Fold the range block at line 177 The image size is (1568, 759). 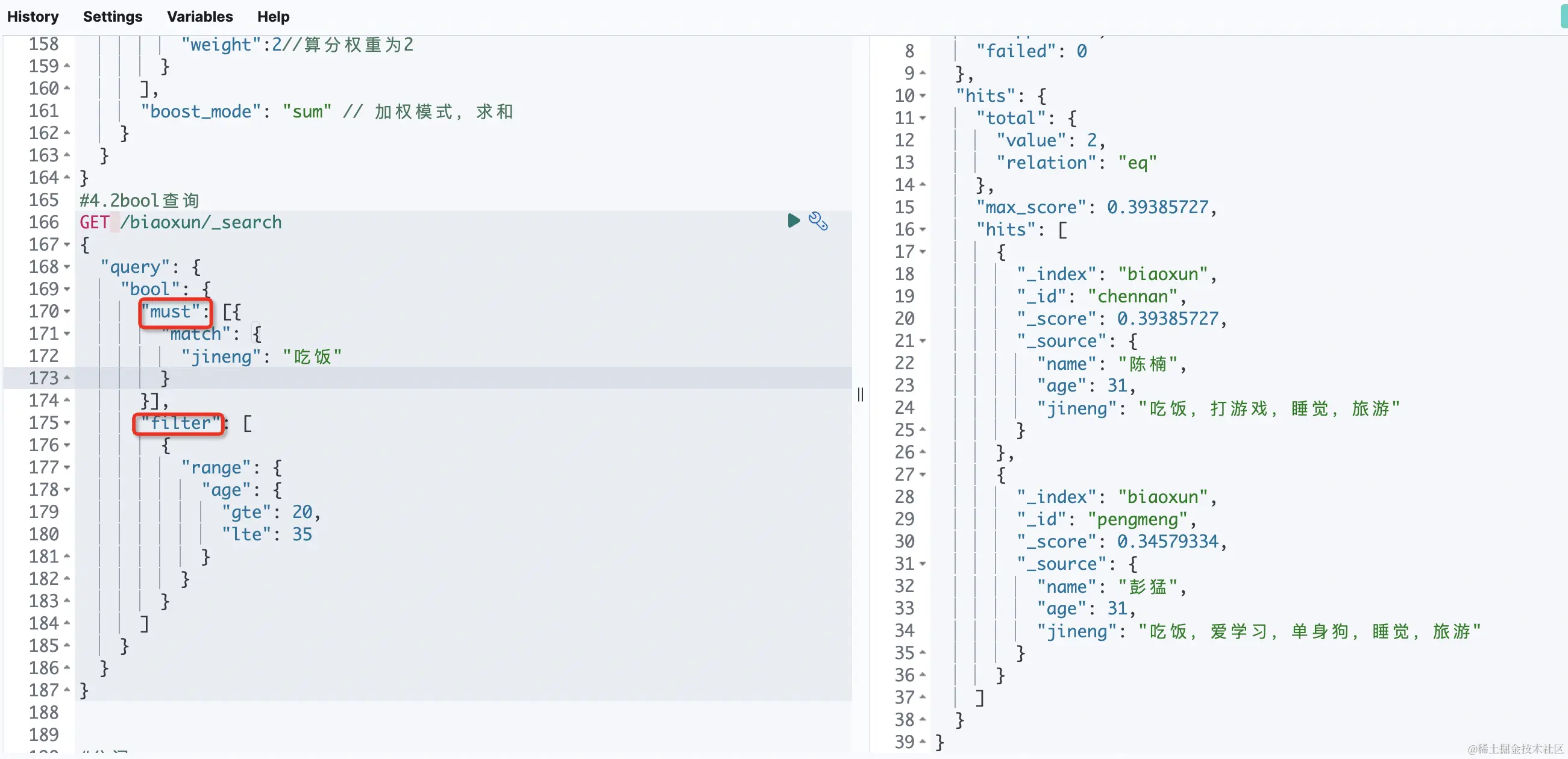pyautogui.click(x=67, y=467)
